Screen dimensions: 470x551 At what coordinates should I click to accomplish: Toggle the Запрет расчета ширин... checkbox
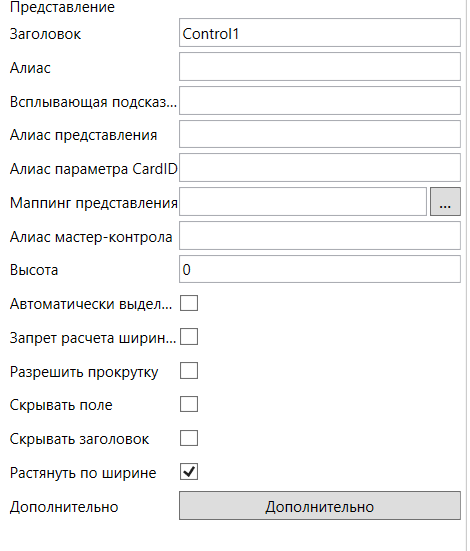point(189,337)
